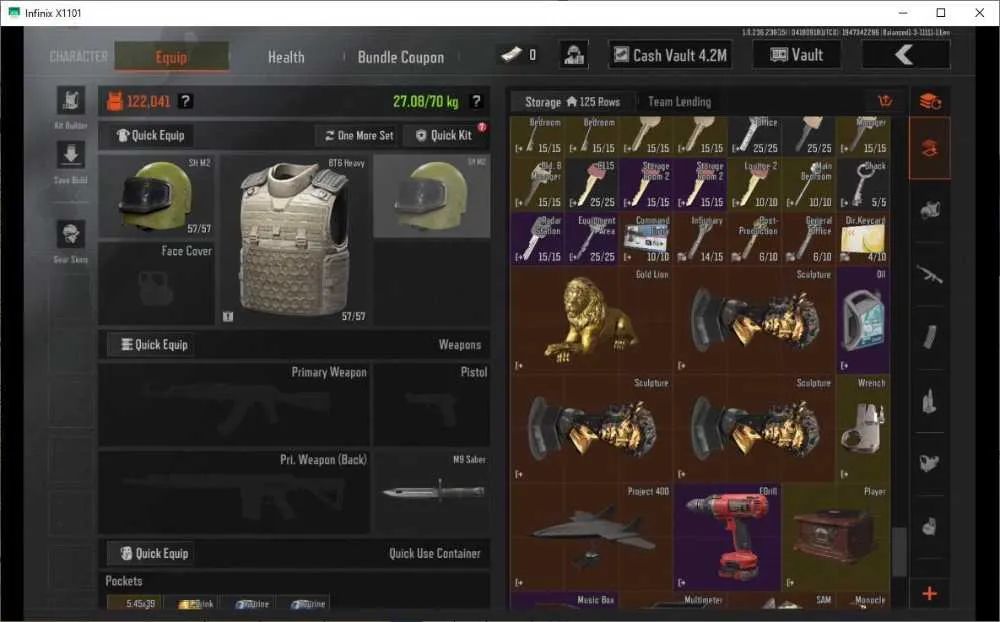Screen dimensions: 1000x622
Task: Open the Bundle Coupon tab
Action: point(401,57)
